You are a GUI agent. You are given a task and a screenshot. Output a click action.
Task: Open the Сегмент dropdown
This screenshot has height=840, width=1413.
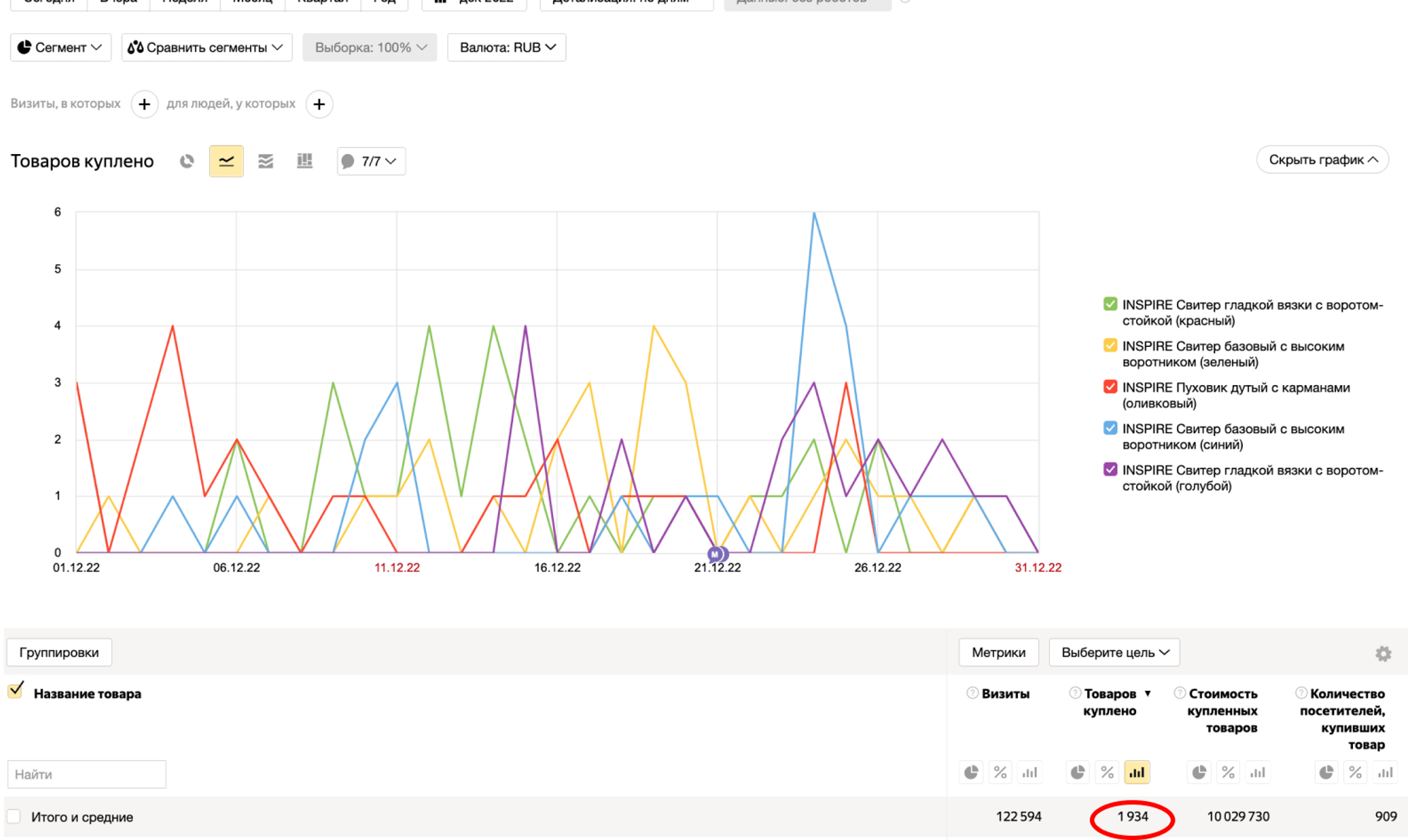coord(61,47)
